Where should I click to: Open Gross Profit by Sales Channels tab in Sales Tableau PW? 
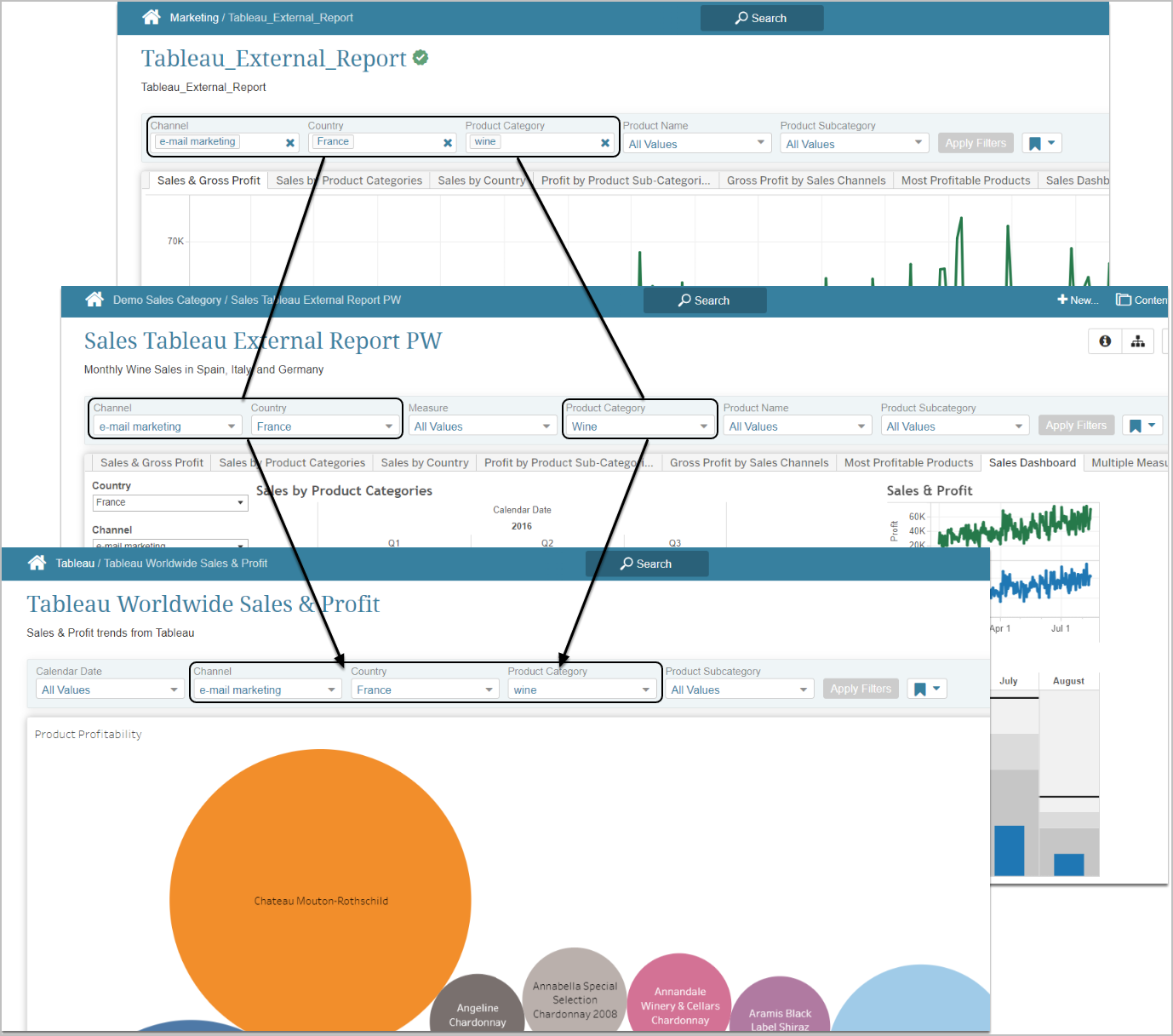tap(749, 463)
